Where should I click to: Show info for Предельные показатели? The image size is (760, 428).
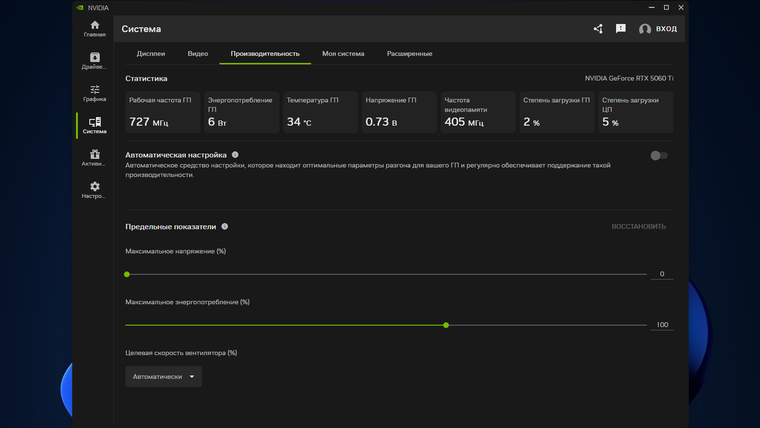pyautogui.click(x=224, y=226)
